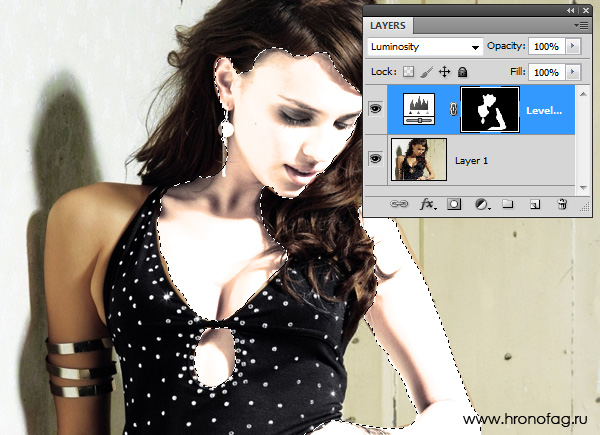This screenshot has height=435, width=600.
Task: Hide the Levels adjustment layer
Action: (375, 109)
